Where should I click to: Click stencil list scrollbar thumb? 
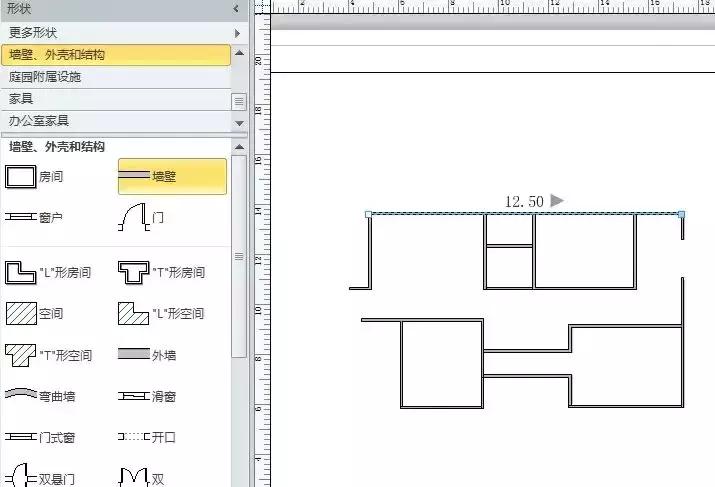point(239,101)
